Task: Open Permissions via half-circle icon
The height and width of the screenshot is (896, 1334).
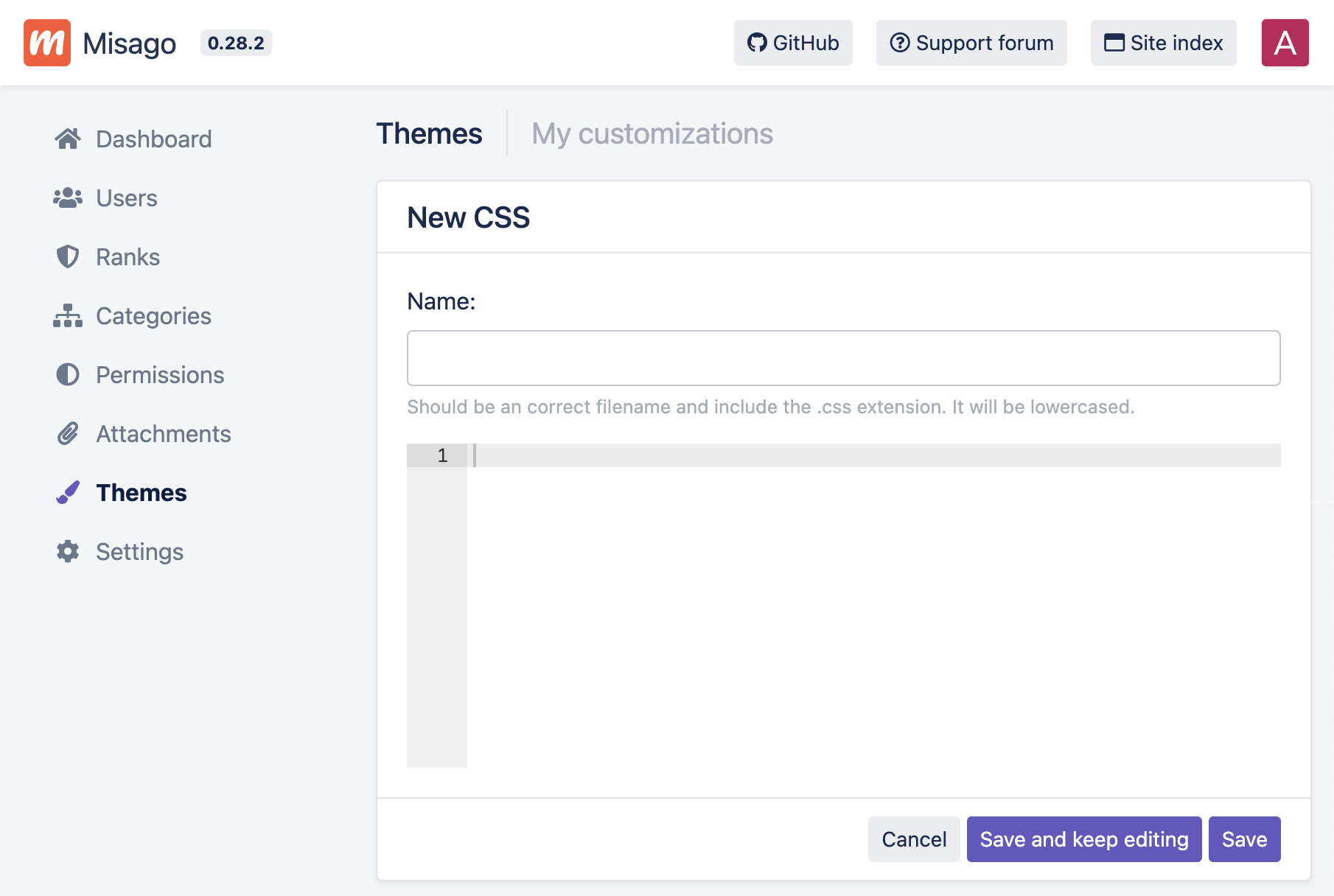Action: [68, 374]
